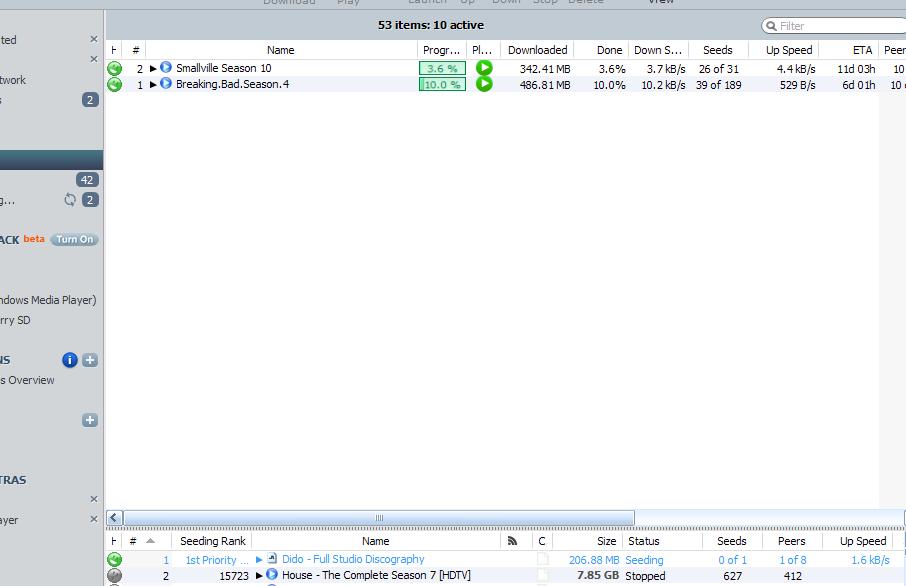Expand the Smallville Season 10 torrent row
Image resolution: width=906 pixels, height=586 pixels.
pyautogui.click(x=153, y=68)
